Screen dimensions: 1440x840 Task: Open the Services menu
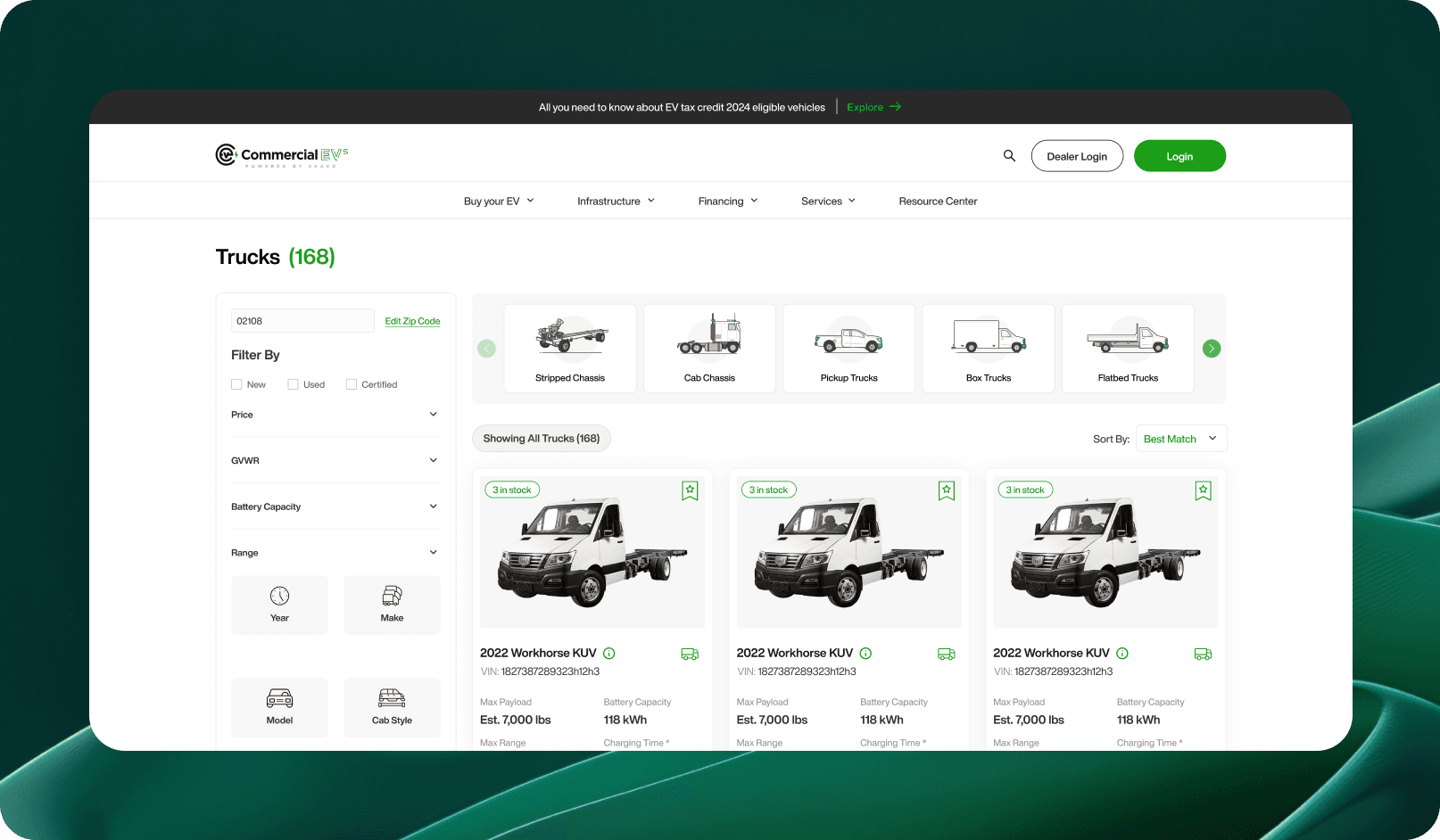click(828, 202)
